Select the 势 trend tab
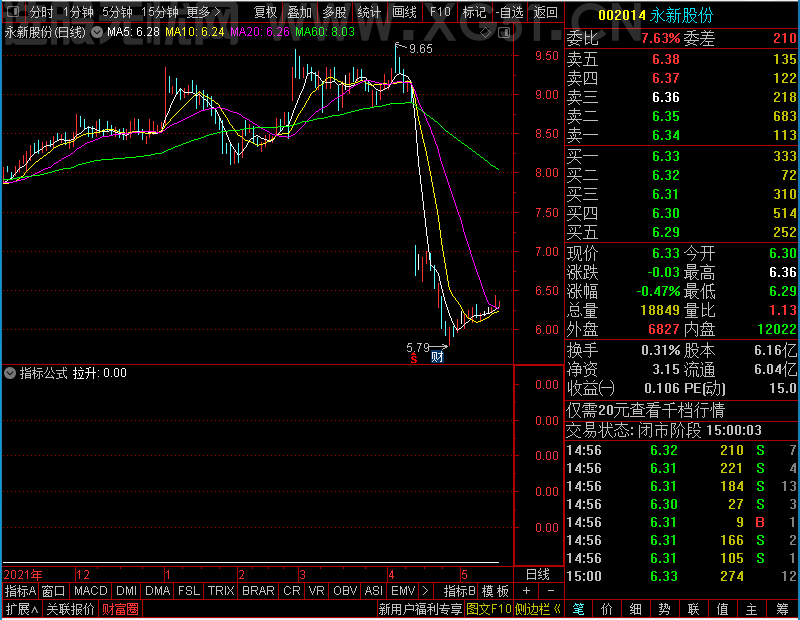Screen dimensions: 800x620 pos(664,609)
